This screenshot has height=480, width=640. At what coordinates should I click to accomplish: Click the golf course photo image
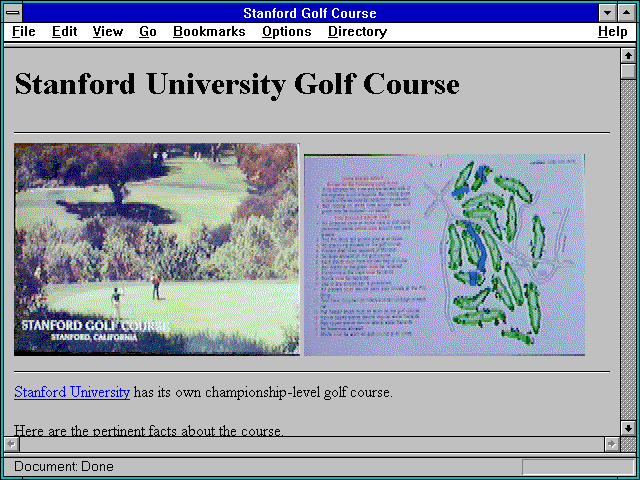pyautogui.click(x=157, y=249)
